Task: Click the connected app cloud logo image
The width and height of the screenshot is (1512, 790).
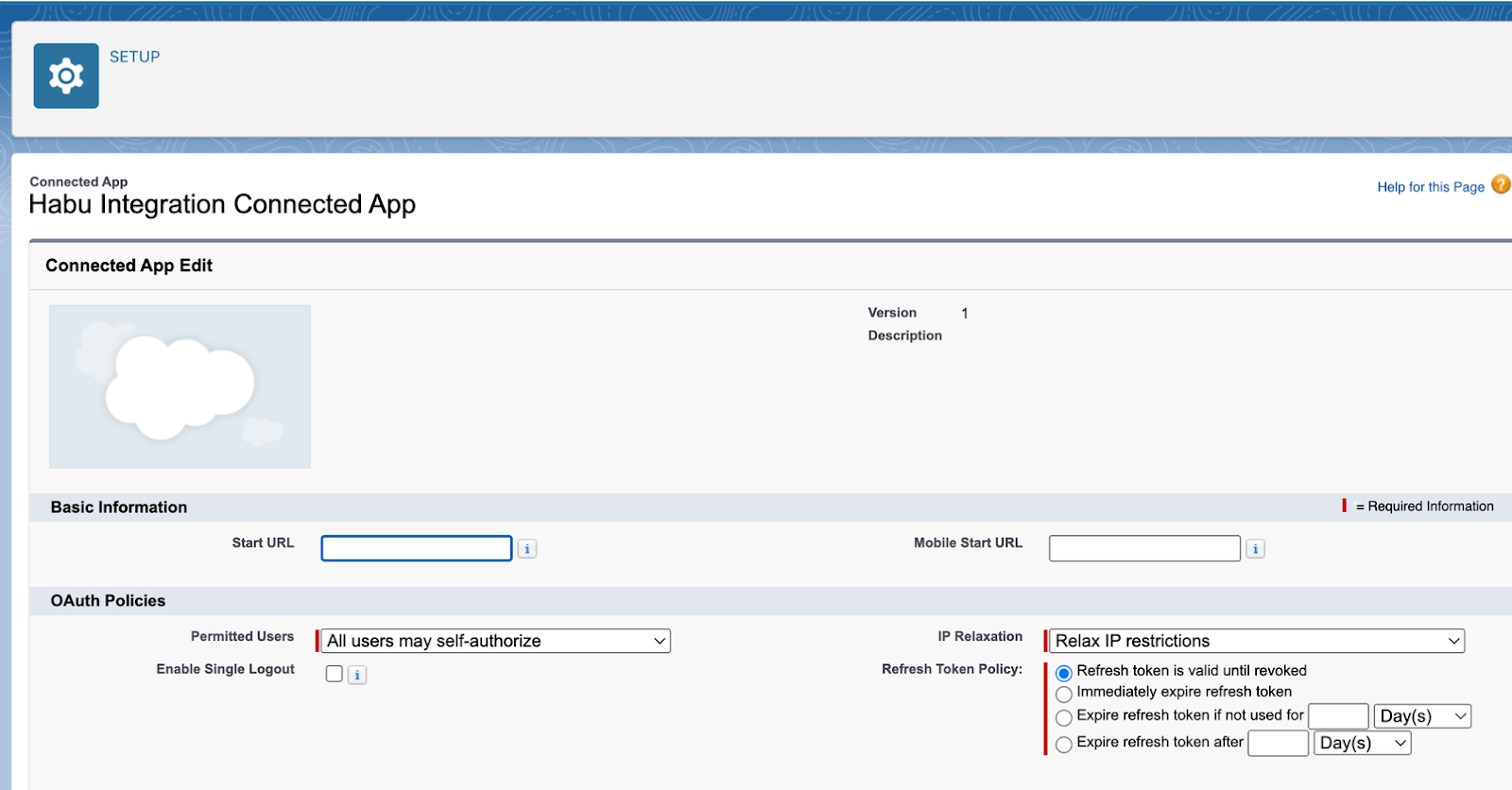Action: 180,386
